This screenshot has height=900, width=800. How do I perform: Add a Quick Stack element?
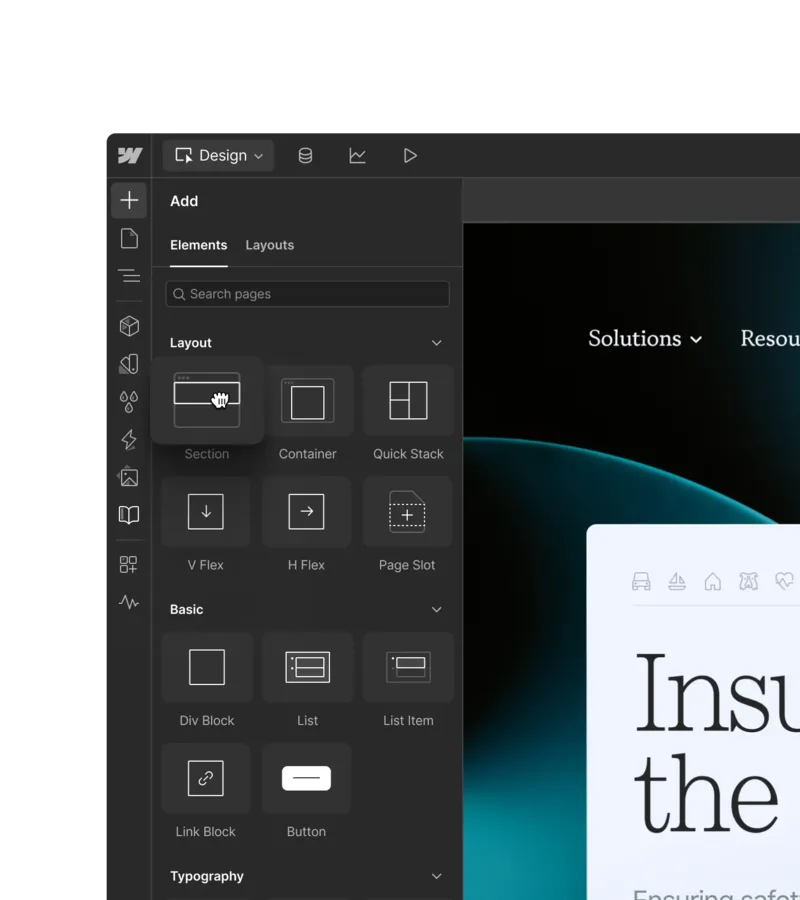pos(407,401)
